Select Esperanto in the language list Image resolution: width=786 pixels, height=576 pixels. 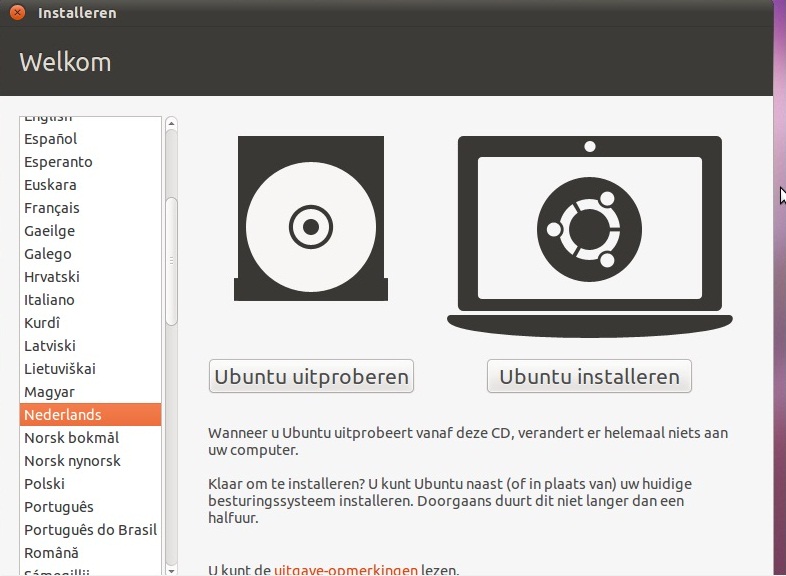90,162
